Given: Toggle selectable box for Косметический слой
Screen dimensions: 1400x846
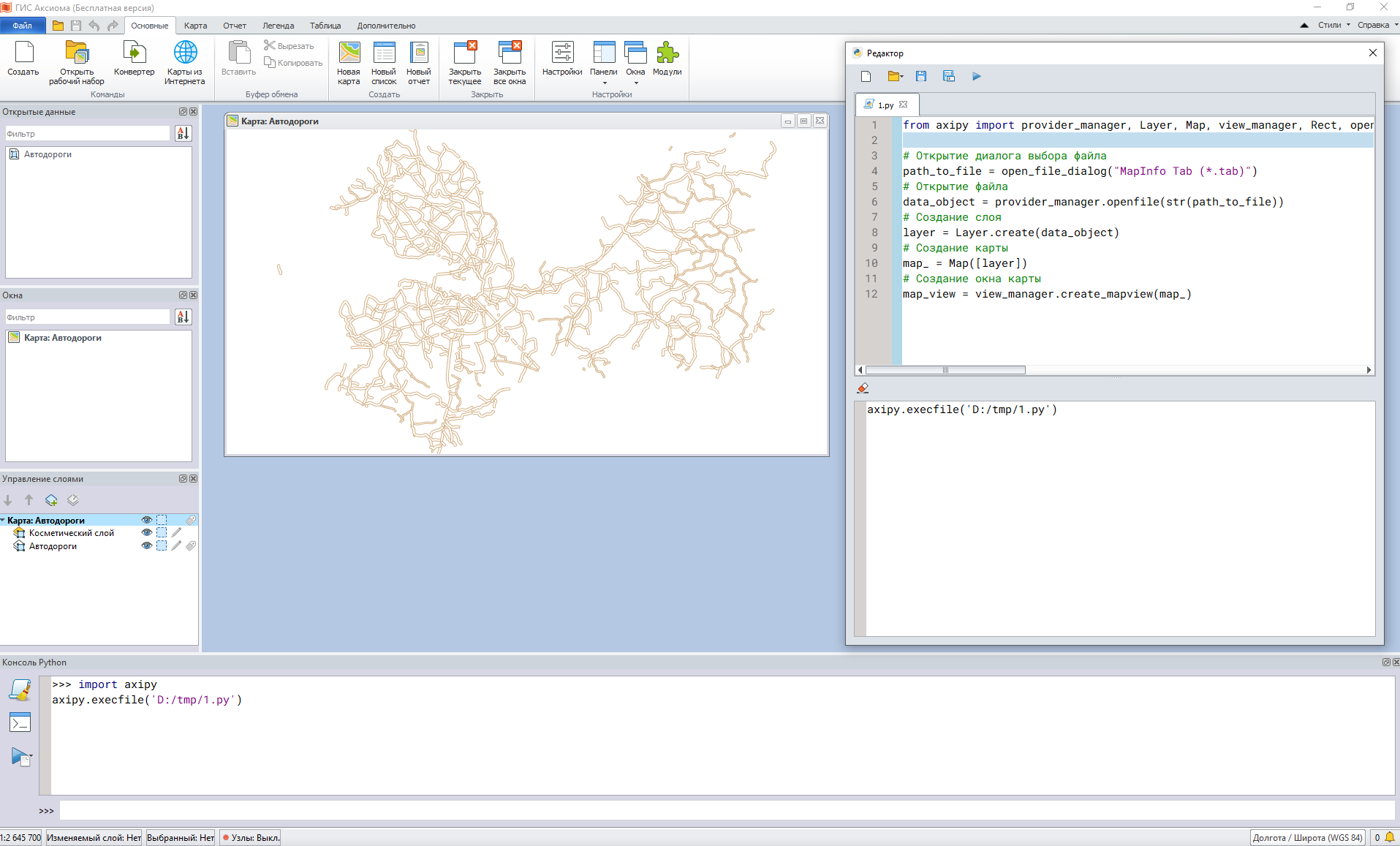Looking at the screenshot, I should coord(162,533).
